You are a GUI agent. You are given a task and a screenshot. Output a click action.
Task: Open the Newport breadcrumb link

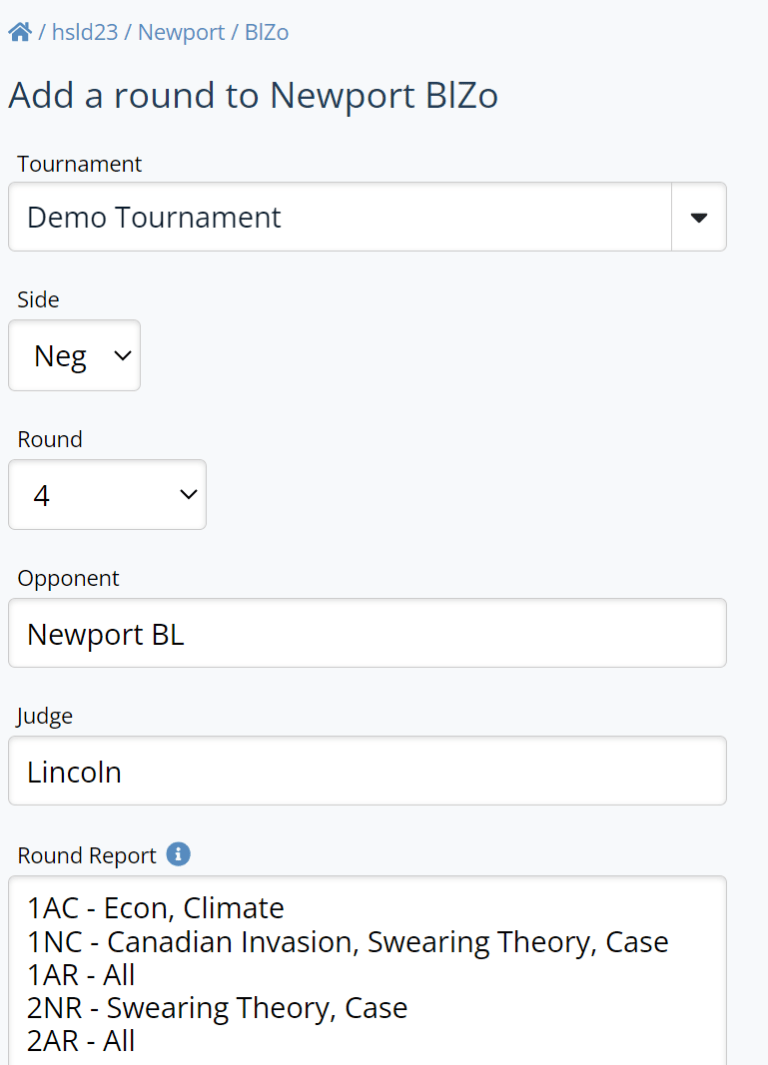[181, 32]
